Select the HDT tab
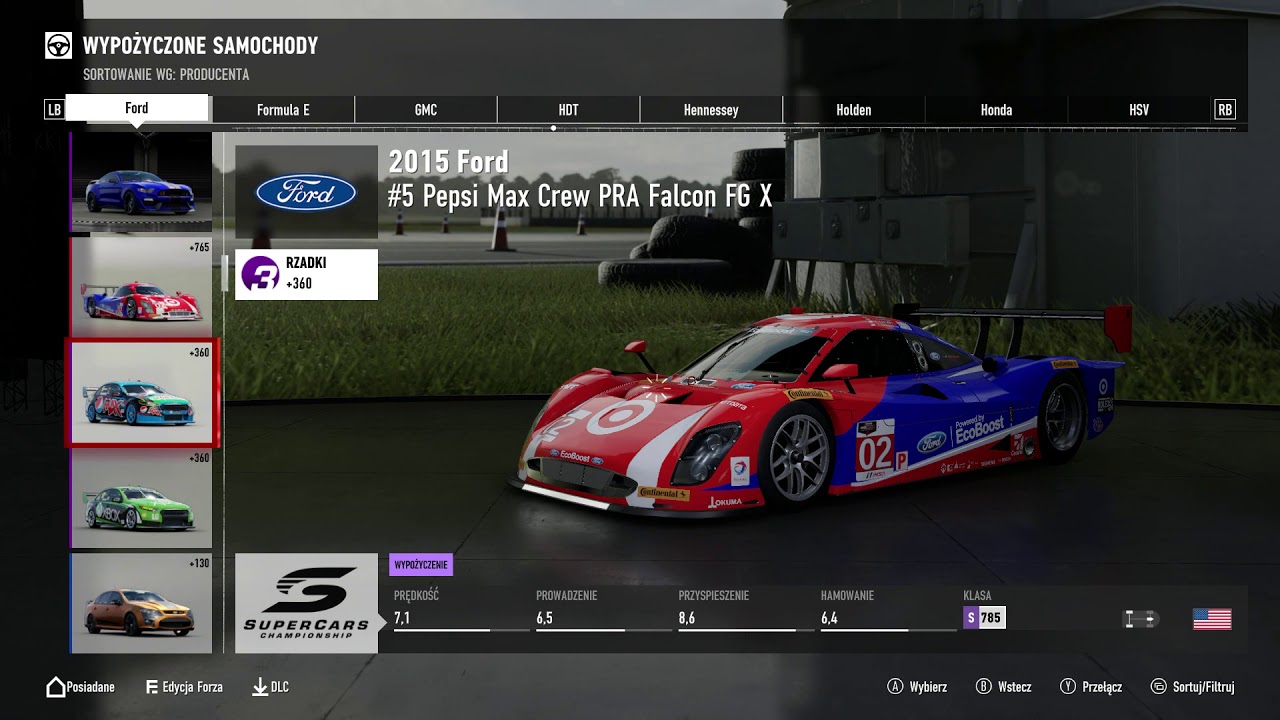This screenshot has height=720, width=1280. 568,110
